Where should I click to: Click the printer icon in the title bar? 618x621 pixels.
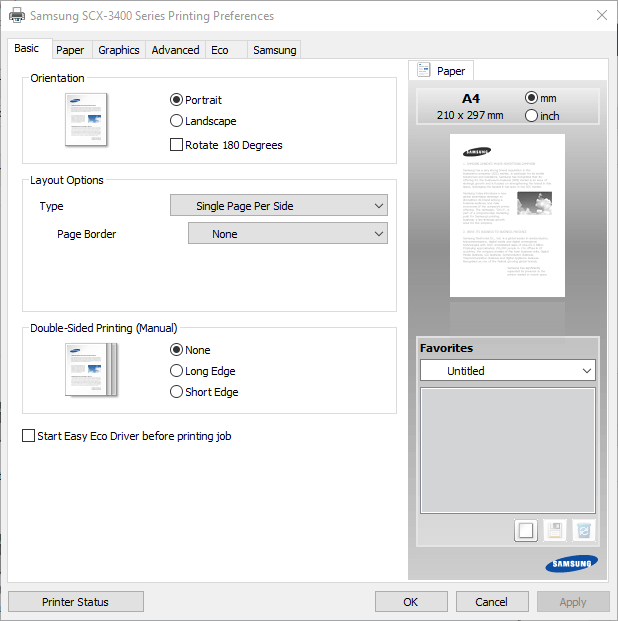tap(17, 16)
